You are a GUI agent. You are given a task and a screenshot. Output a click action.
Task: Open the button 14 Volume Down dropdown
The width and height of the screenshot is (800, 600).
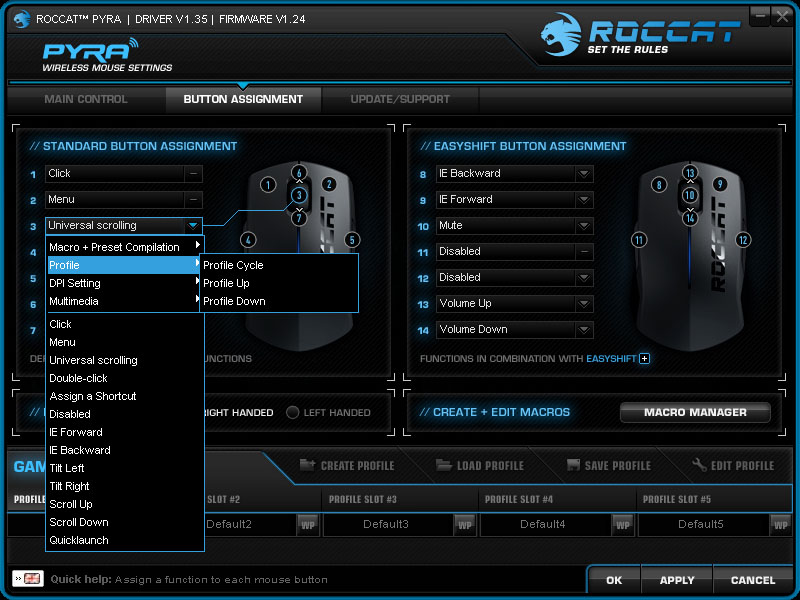pos(584,330)
